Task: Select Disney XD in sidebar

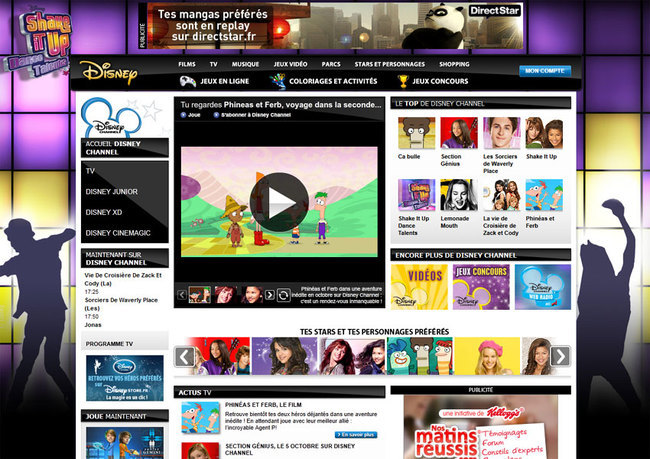Action: coord(104,212)
